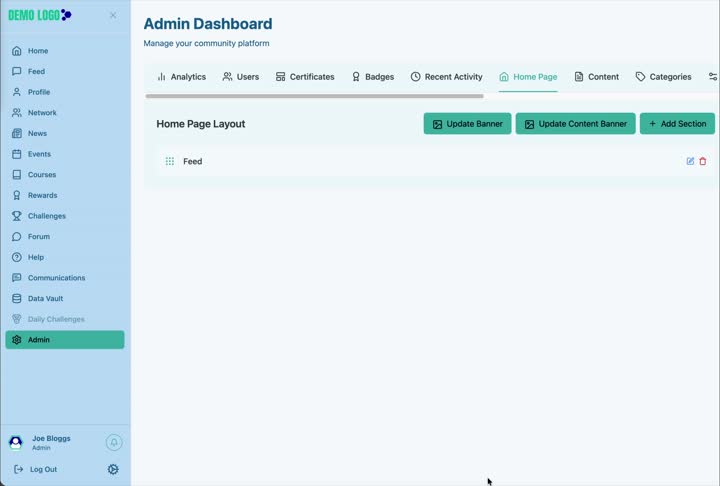Open Data Vault in sidebar
This screenshot has height=486, width=720.
pos(65,299)
